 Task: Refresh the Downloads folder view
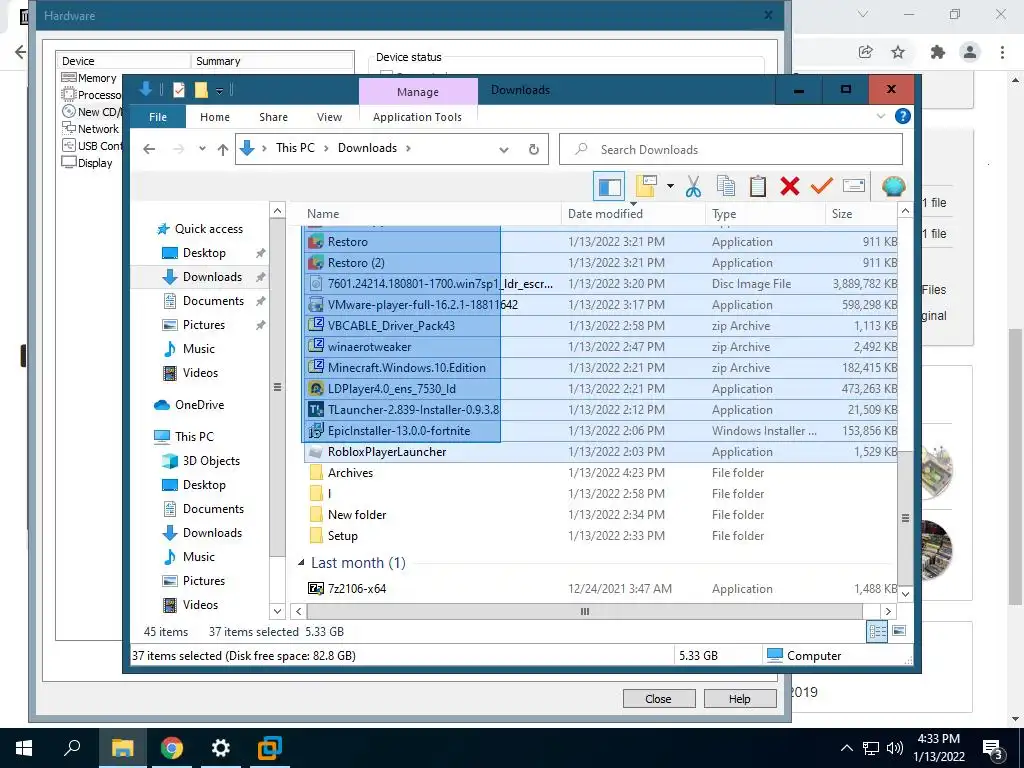tap(534, 150)
